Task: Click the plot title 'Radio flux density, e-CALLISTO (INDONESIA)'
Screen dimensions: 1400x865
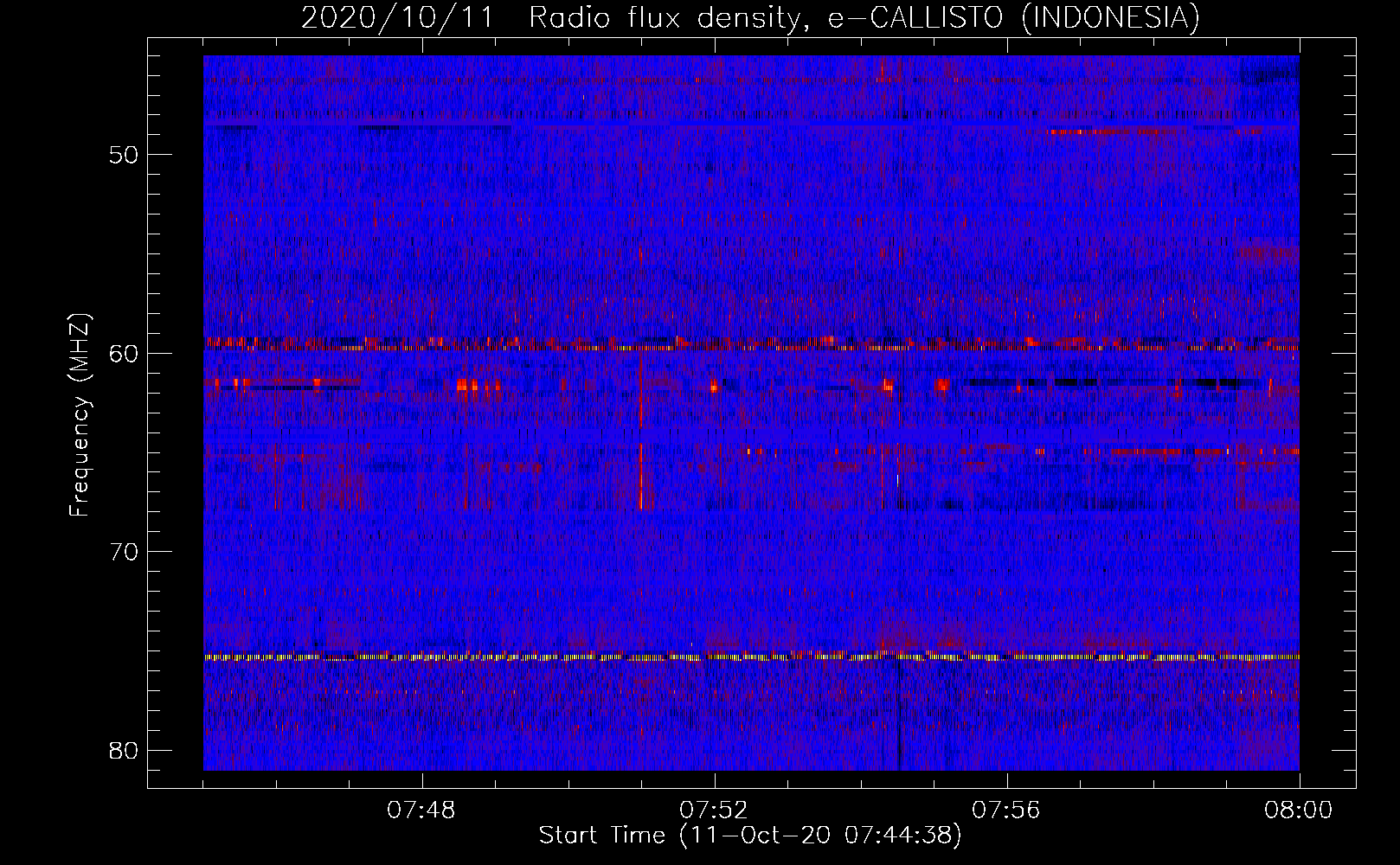Action: [x=864, y=17]
